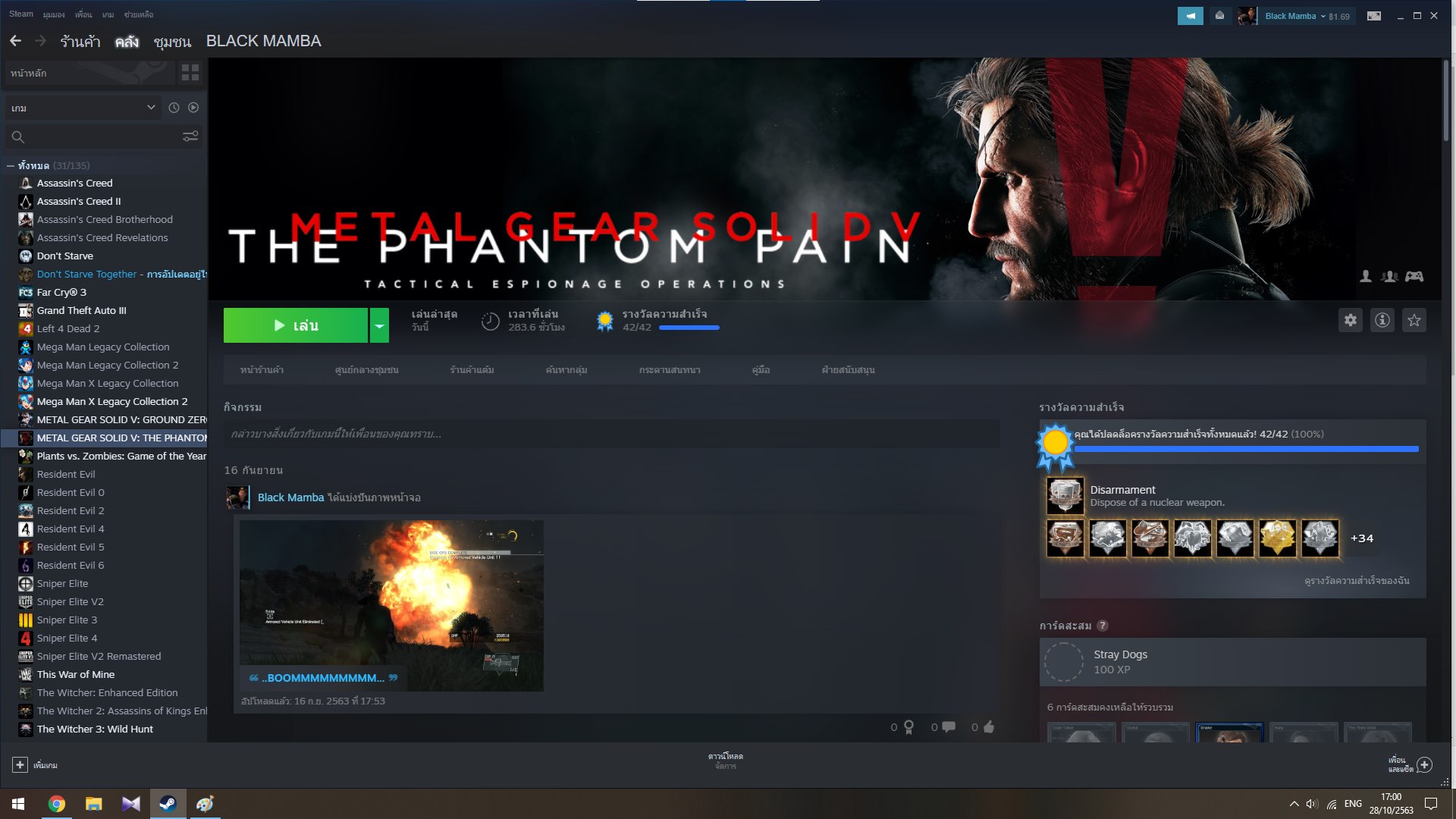Screen dimensions: 1456x819
Task: Click the add game plus icon
Action: (20, 765)
